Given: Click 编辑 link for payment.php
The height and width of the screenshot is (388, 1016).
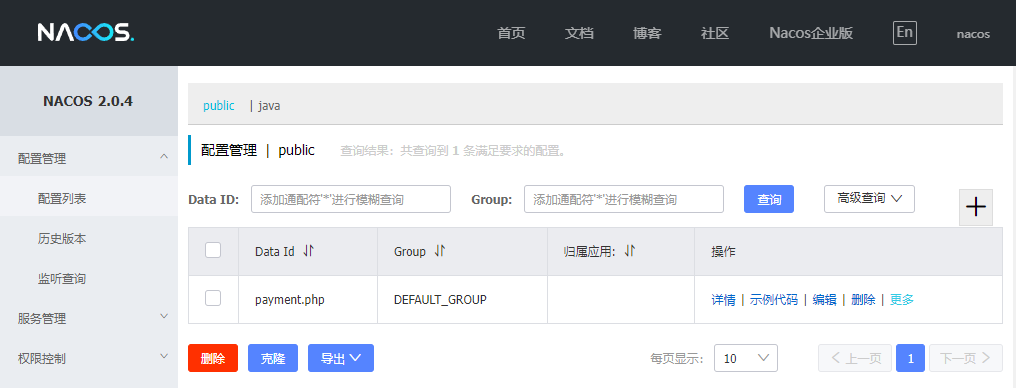Looking at the screenshot, I should 824,299.
